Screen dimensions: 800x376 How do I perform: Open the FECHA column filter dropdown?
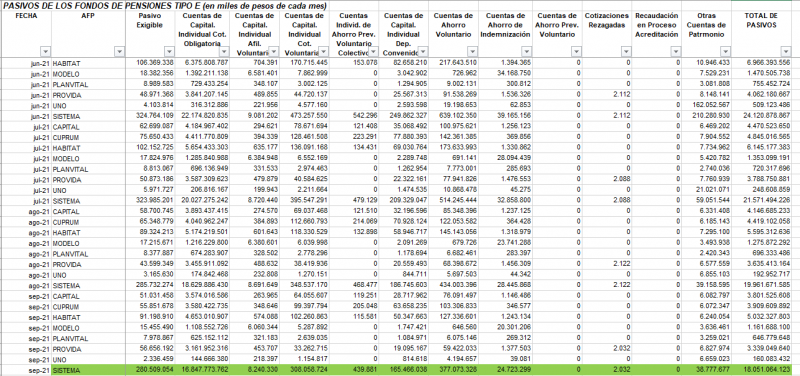tap(45, 52)
